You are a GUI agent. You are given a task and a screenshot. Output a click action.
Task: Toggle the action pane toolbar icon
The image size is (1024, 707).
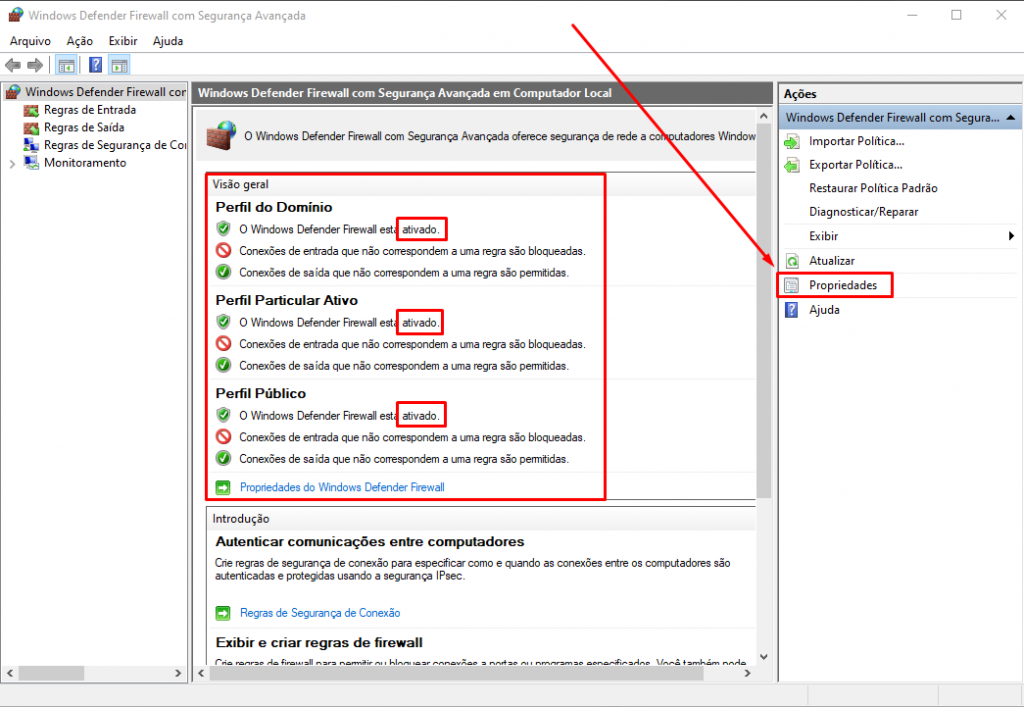119,65
